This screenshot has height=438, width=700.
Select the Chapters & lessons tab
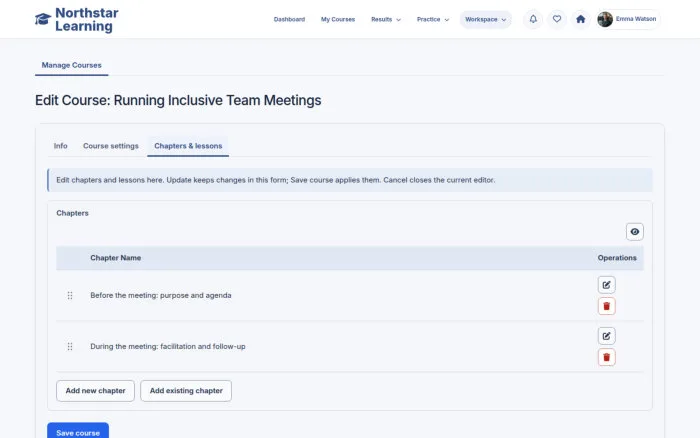(x=188, y=146)
